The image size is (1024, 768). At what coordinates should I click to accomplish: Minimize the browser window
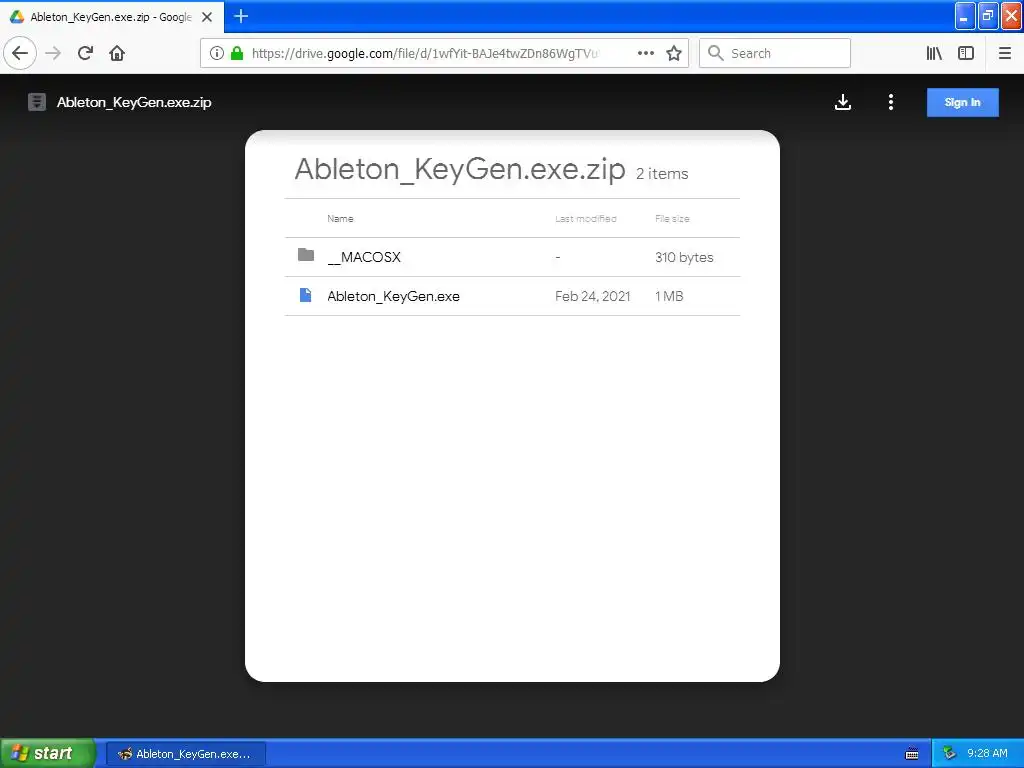tap(965, 16)
